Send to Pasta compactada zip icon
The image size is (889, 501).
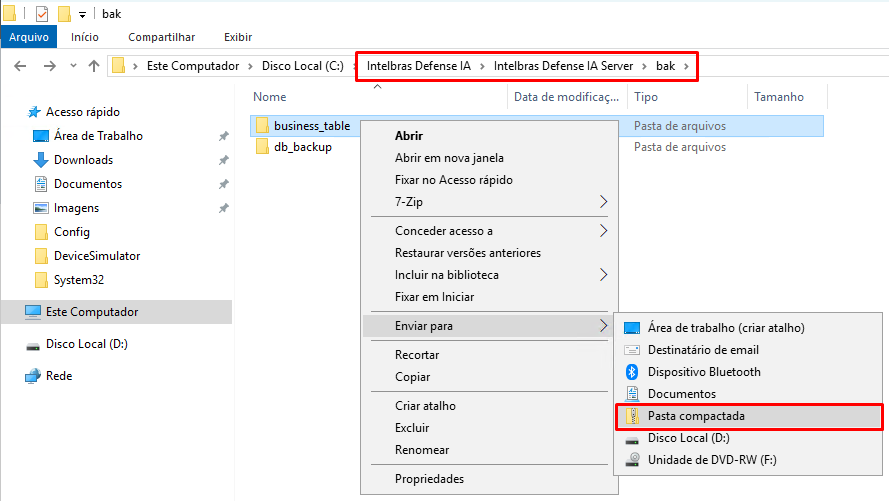pyautogui.click(x=632, y=416)
